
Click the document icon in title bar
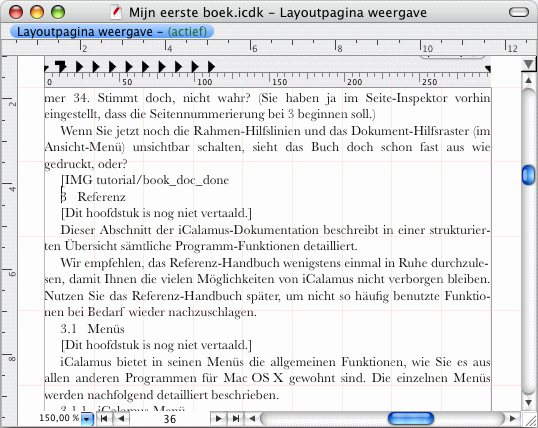pyautogui.click(x=116, y=13)
